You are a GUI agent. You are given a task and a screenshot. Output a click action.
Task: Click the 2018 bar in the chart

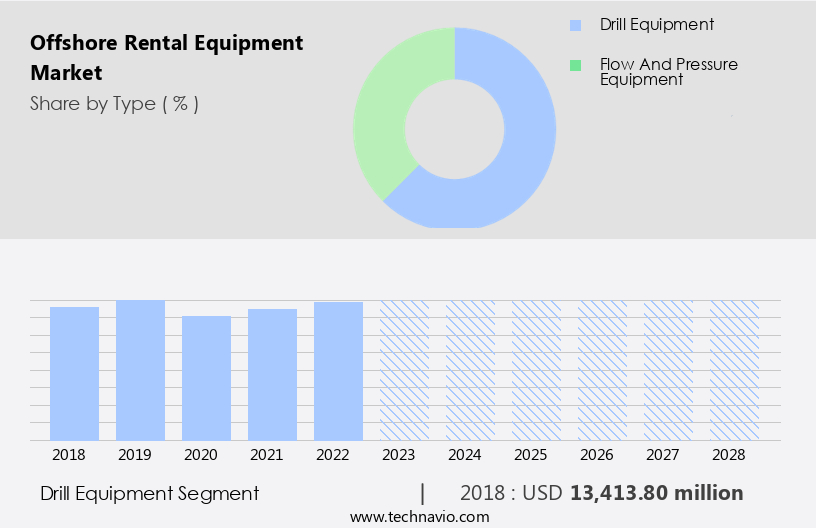pos(74,374)
